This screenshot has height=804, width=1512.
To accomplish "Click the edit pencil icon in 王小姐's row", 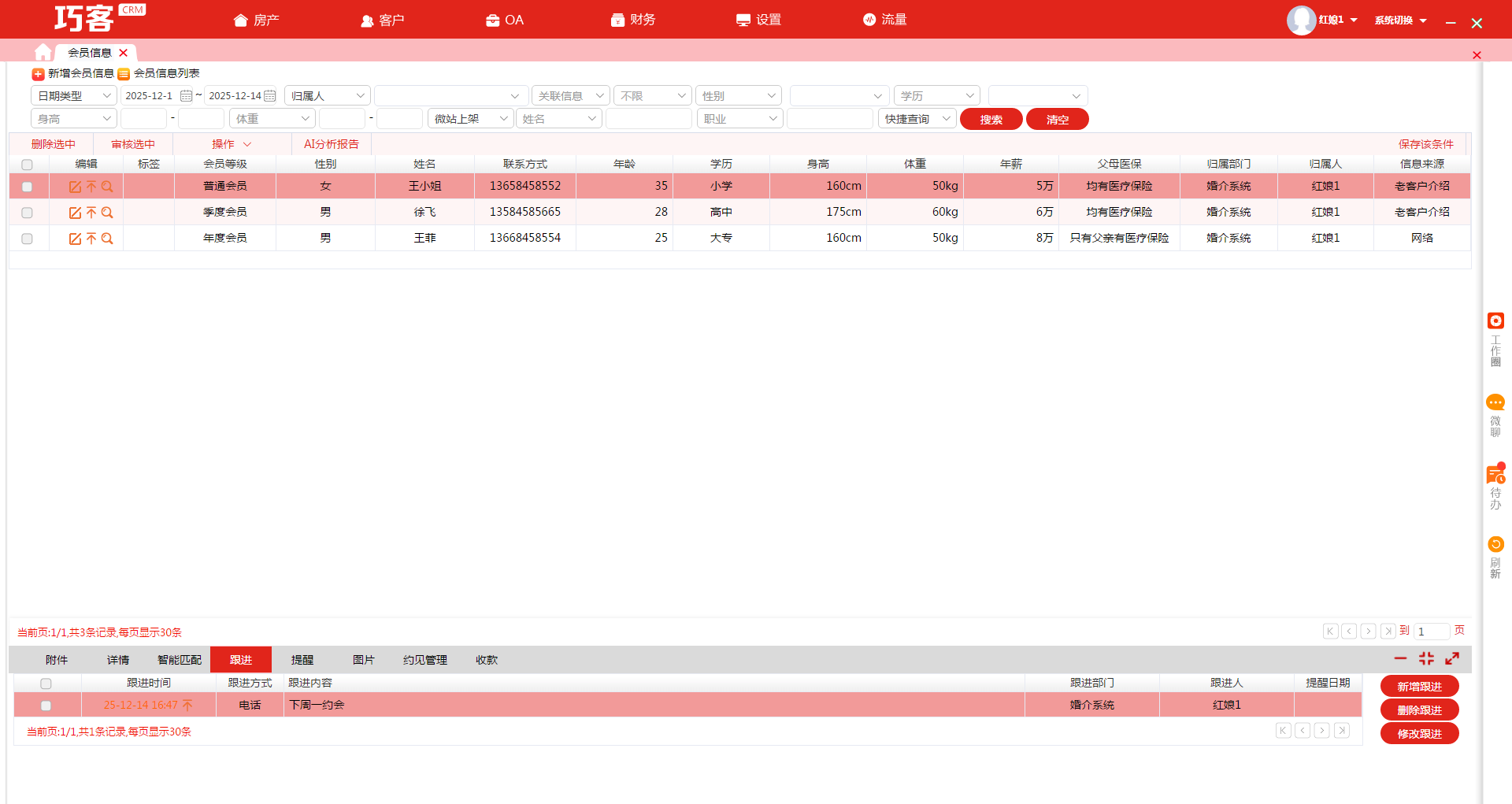I will click(75, 187).
